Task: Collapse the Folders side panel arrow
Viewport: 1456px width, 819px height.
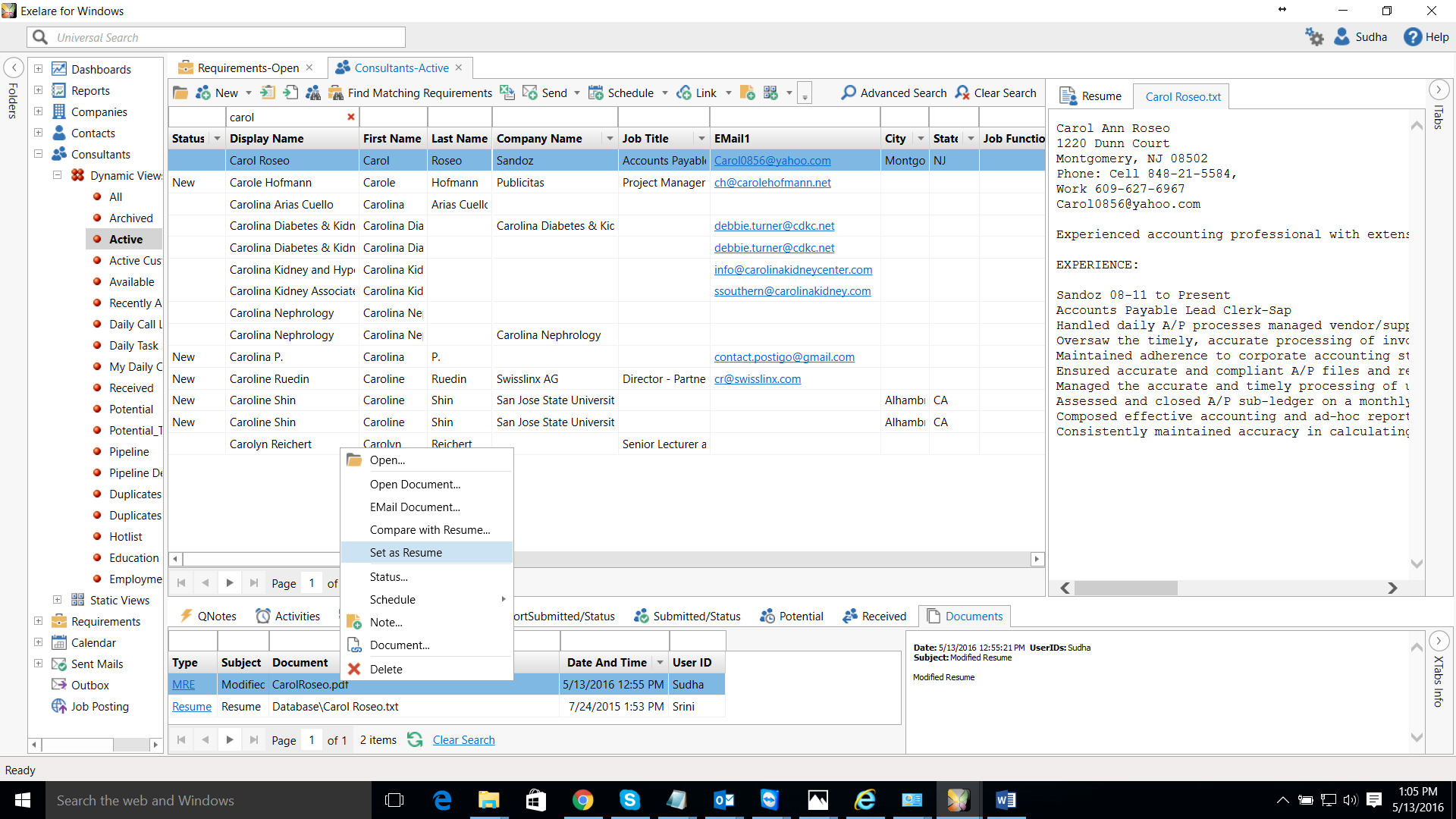Action: 13,67
